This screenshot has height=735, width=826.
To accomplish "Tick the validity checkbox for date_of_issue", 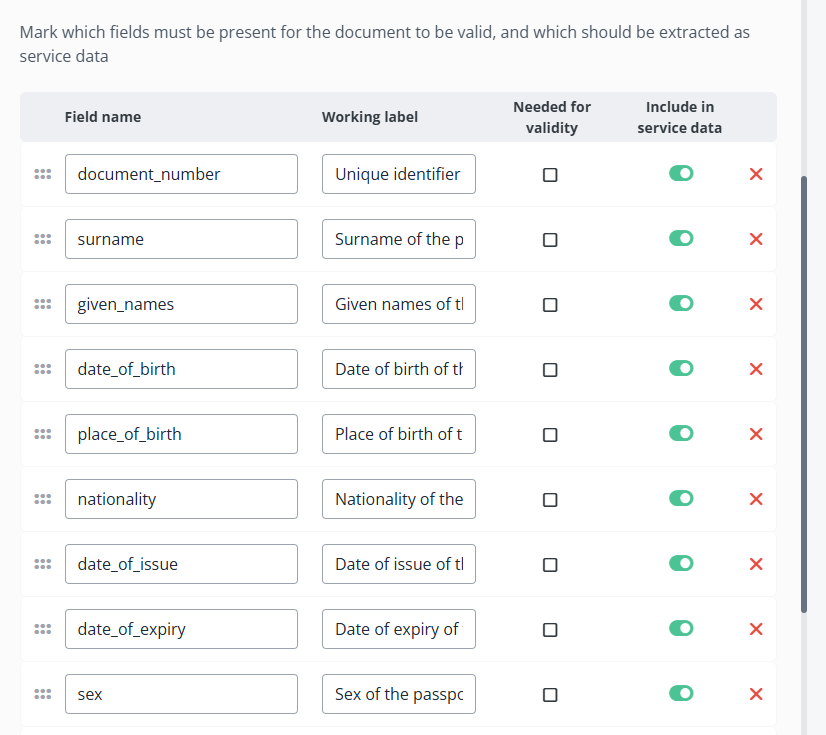I will point(550,565).
